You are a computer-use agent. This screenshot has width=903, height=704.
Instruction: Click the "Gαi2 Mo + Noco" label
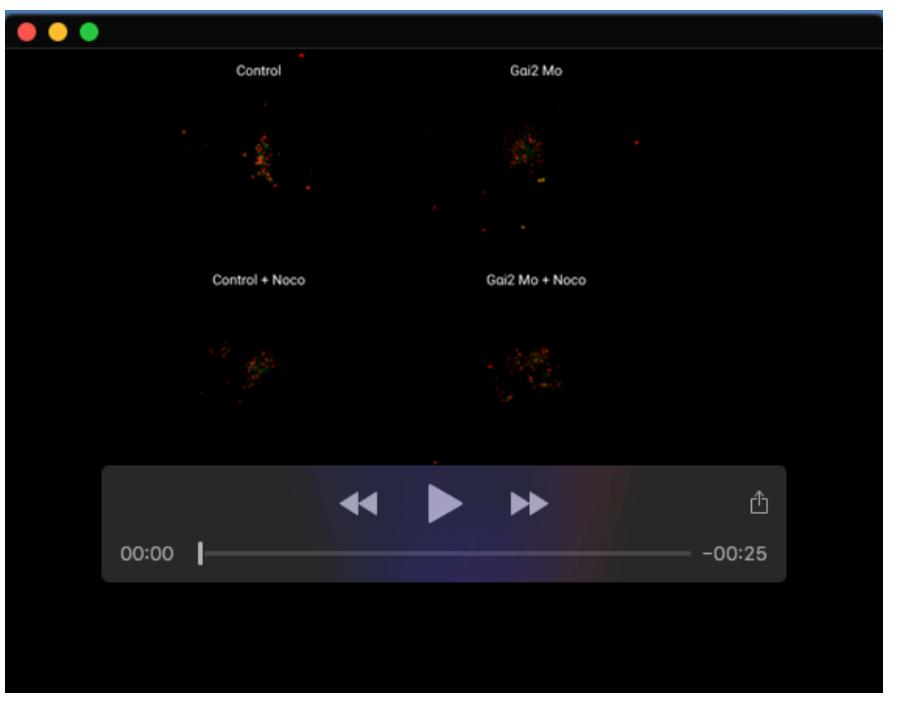pos(536,280)
